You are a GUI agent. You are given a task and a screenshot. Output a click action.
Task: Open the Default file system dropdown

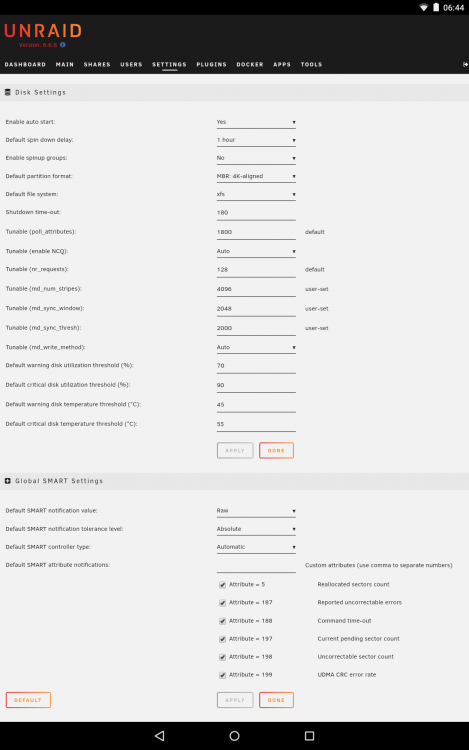click(256, 194)
